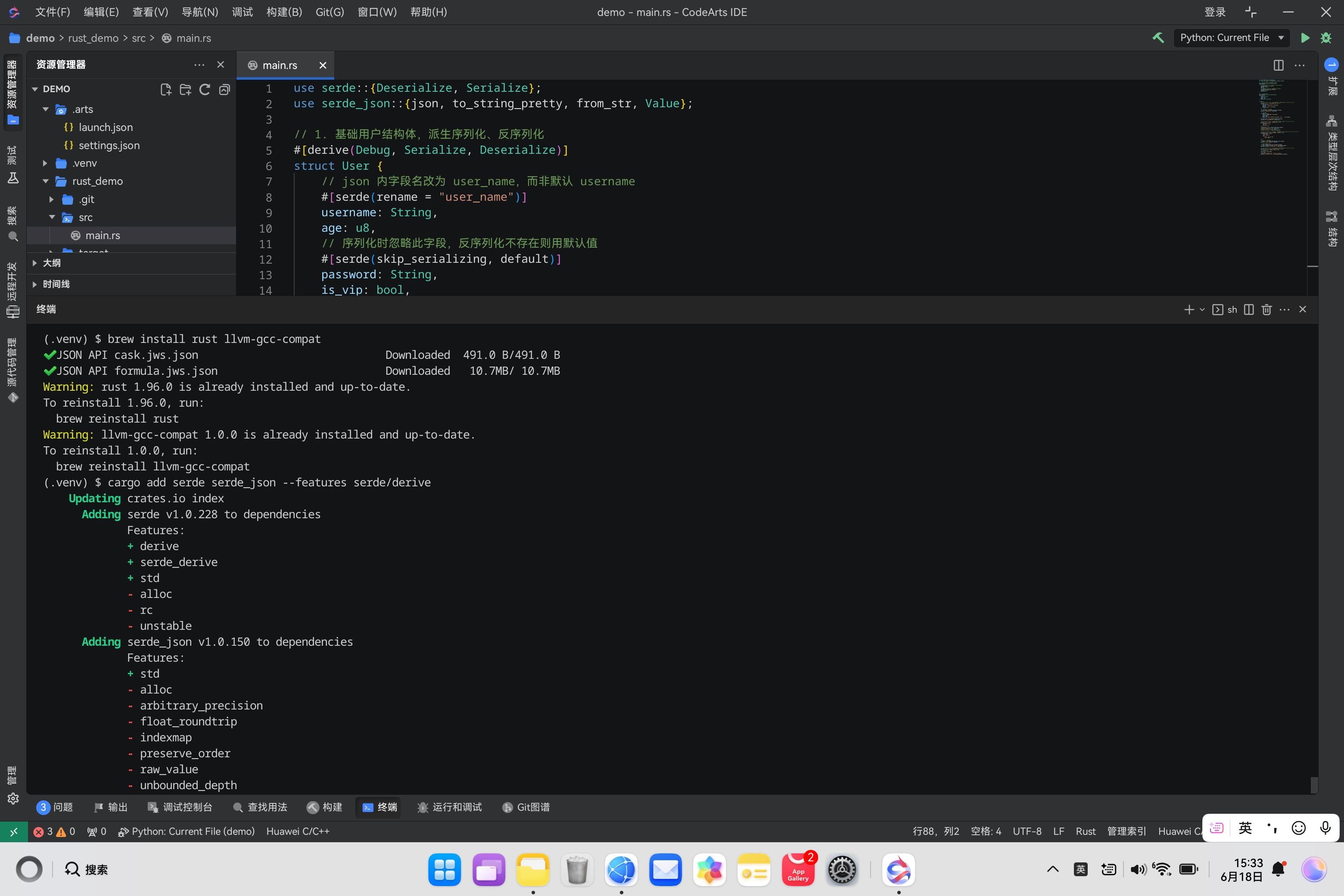Open the Git menu
This screenshot has height=896, width=1344.
coord(330,12)
